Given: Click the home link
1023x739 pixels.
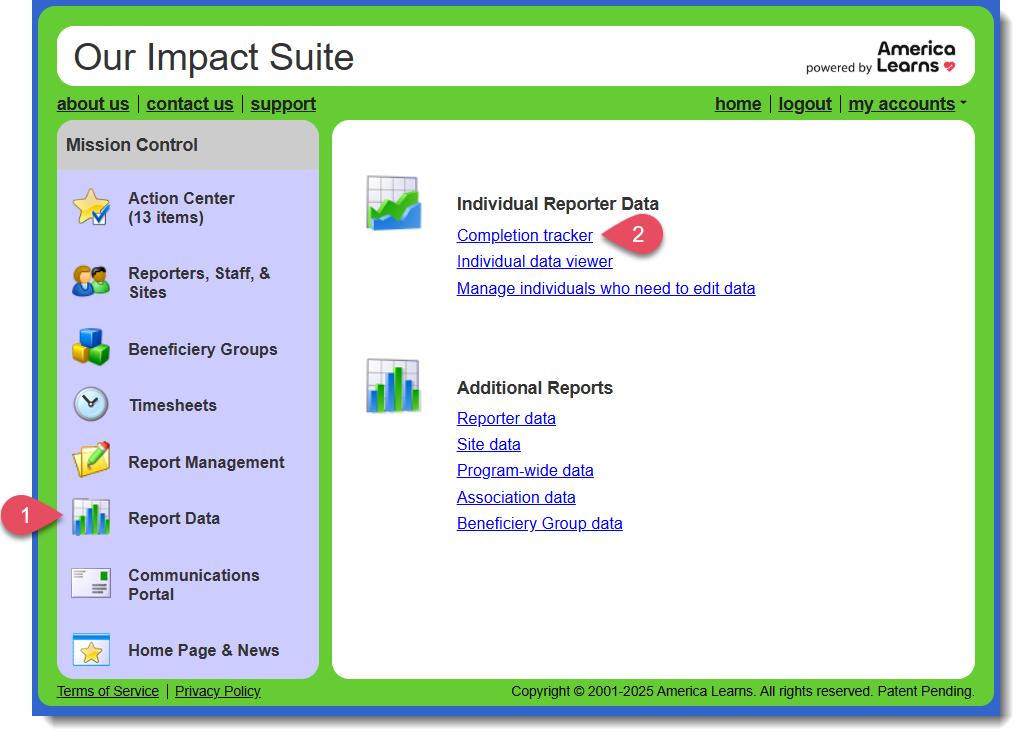Looking at the screenshot, I should click(x=738, y=104).
